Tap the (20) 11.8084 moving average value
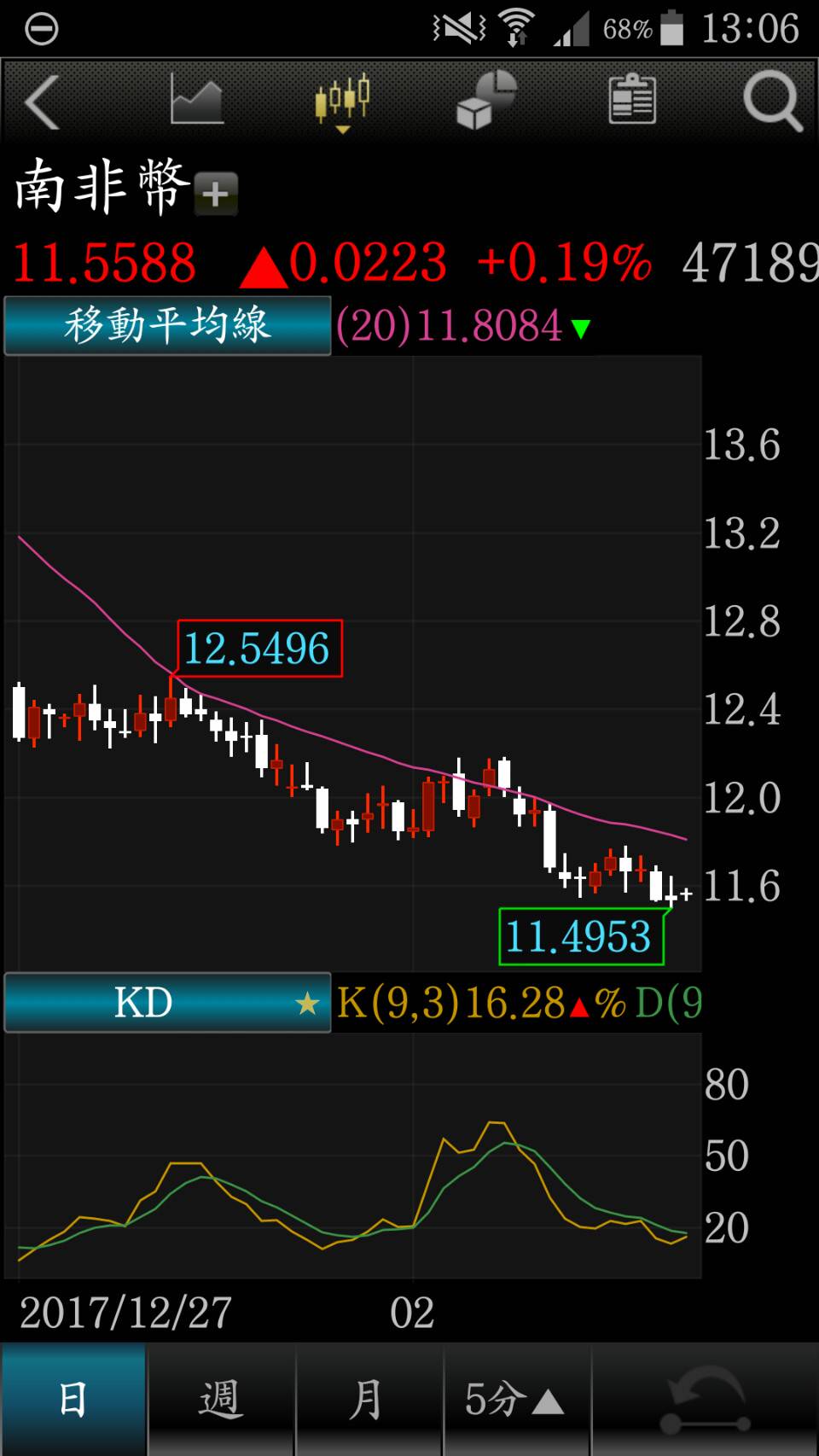The image size is (819, 1456). point(462,327)
